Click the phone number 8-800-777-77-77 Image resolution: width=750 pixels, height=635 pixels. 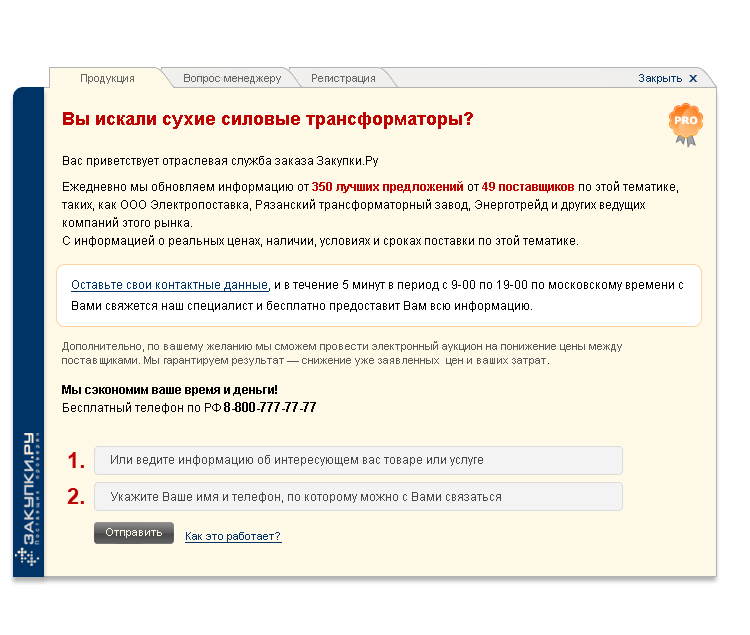click(x=270, y=408)
